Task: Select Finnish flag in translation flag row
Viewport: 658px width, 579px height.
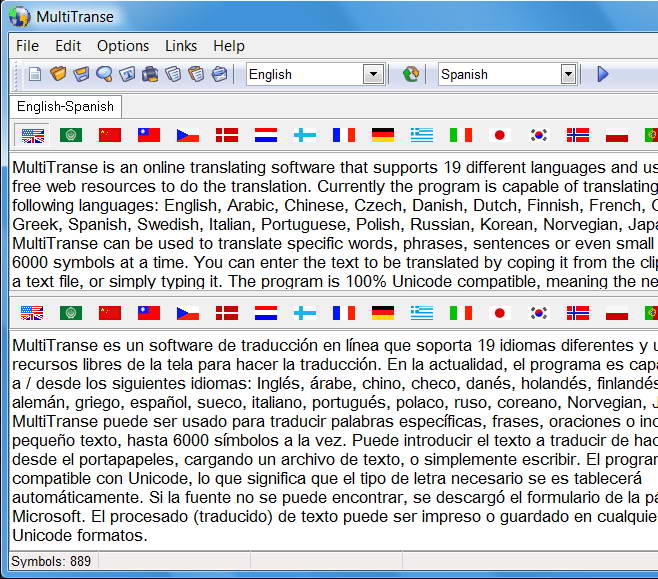Action: tap(305, 313)
